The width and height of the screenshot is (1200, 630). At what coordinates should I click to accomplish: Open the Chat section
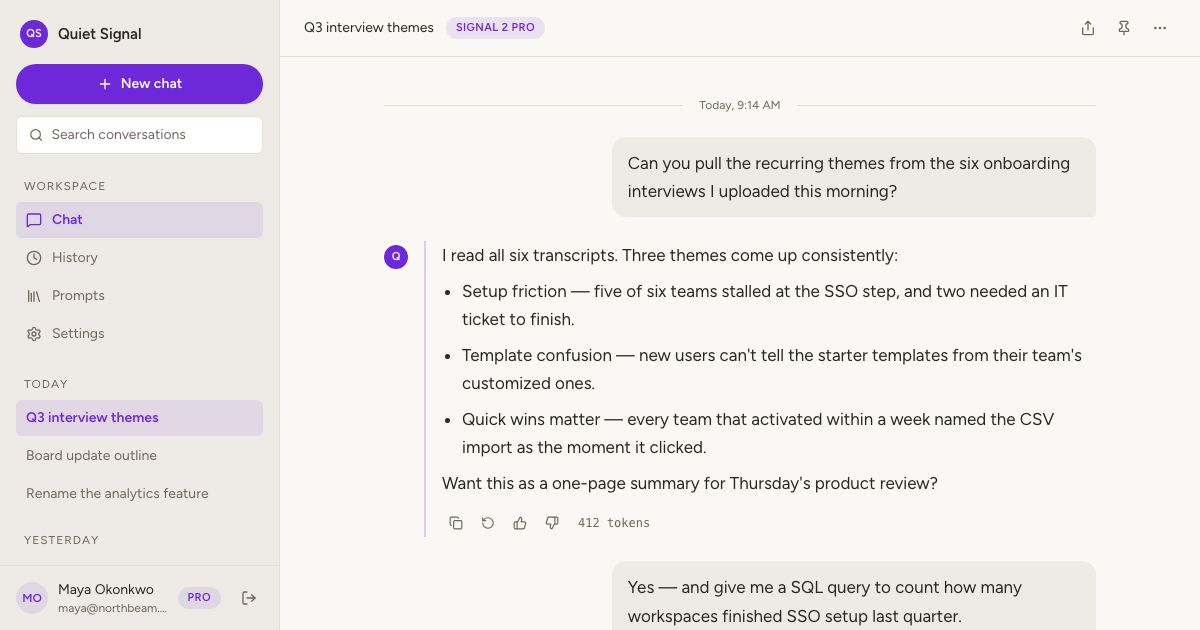coord(139,220)
